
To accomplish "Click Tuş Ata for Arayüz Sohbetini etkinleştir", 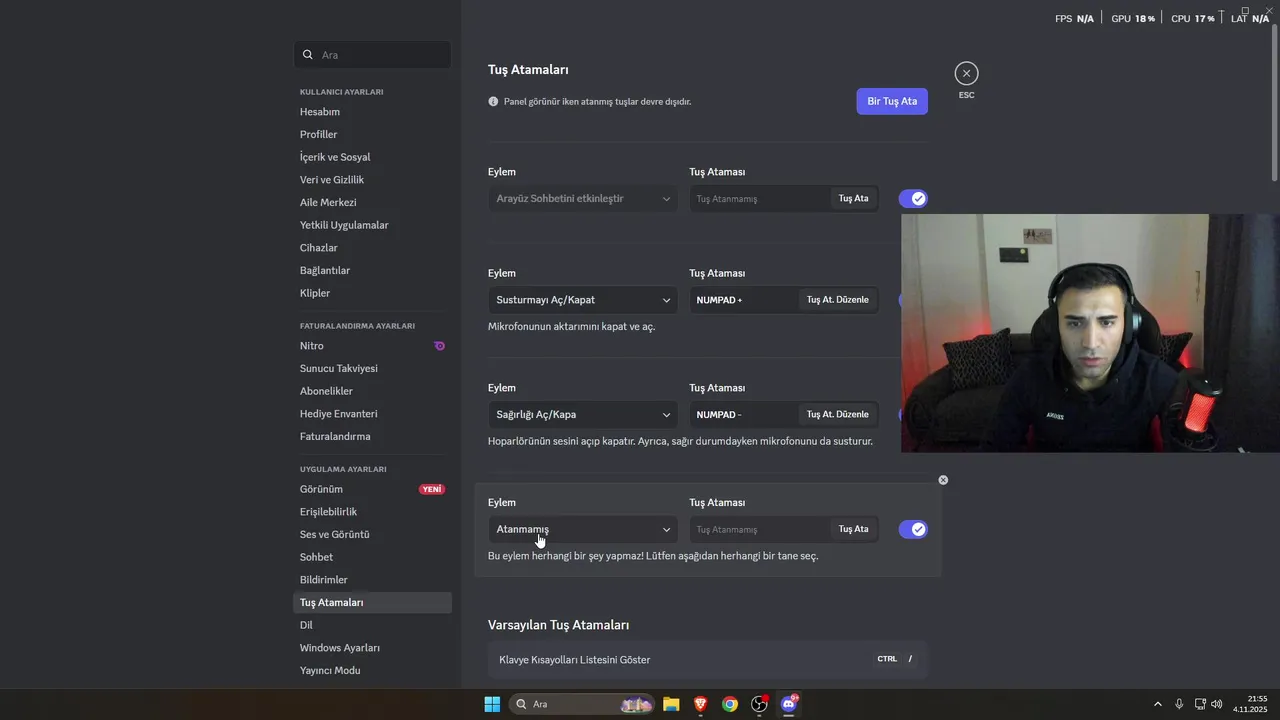I will tap(853, 198).
